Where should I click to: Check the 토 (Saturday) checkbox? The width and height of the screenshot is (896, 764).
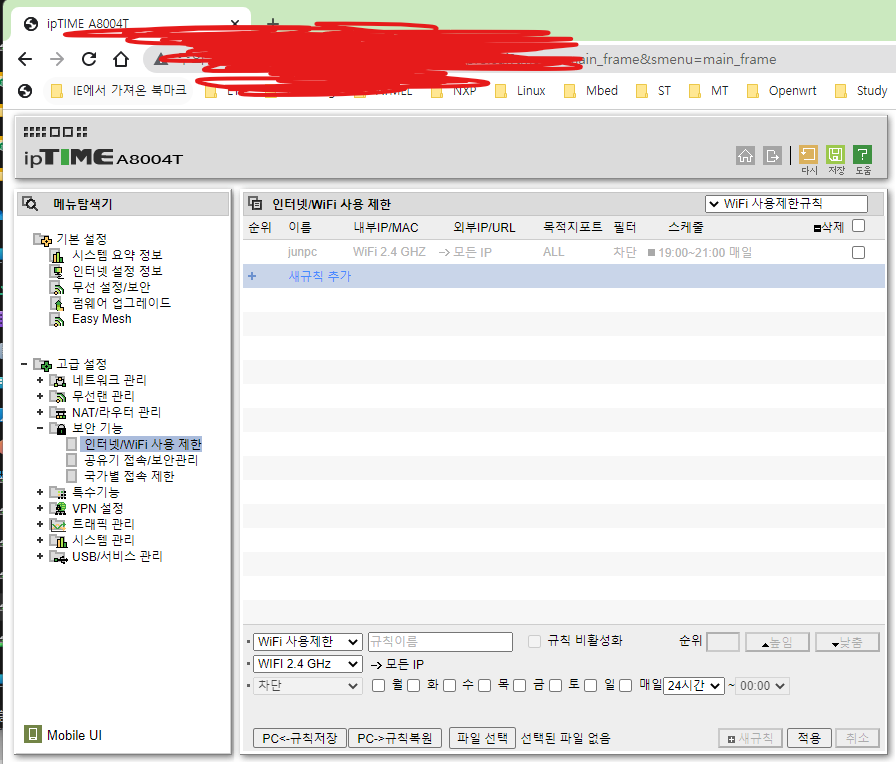(555, 685)
